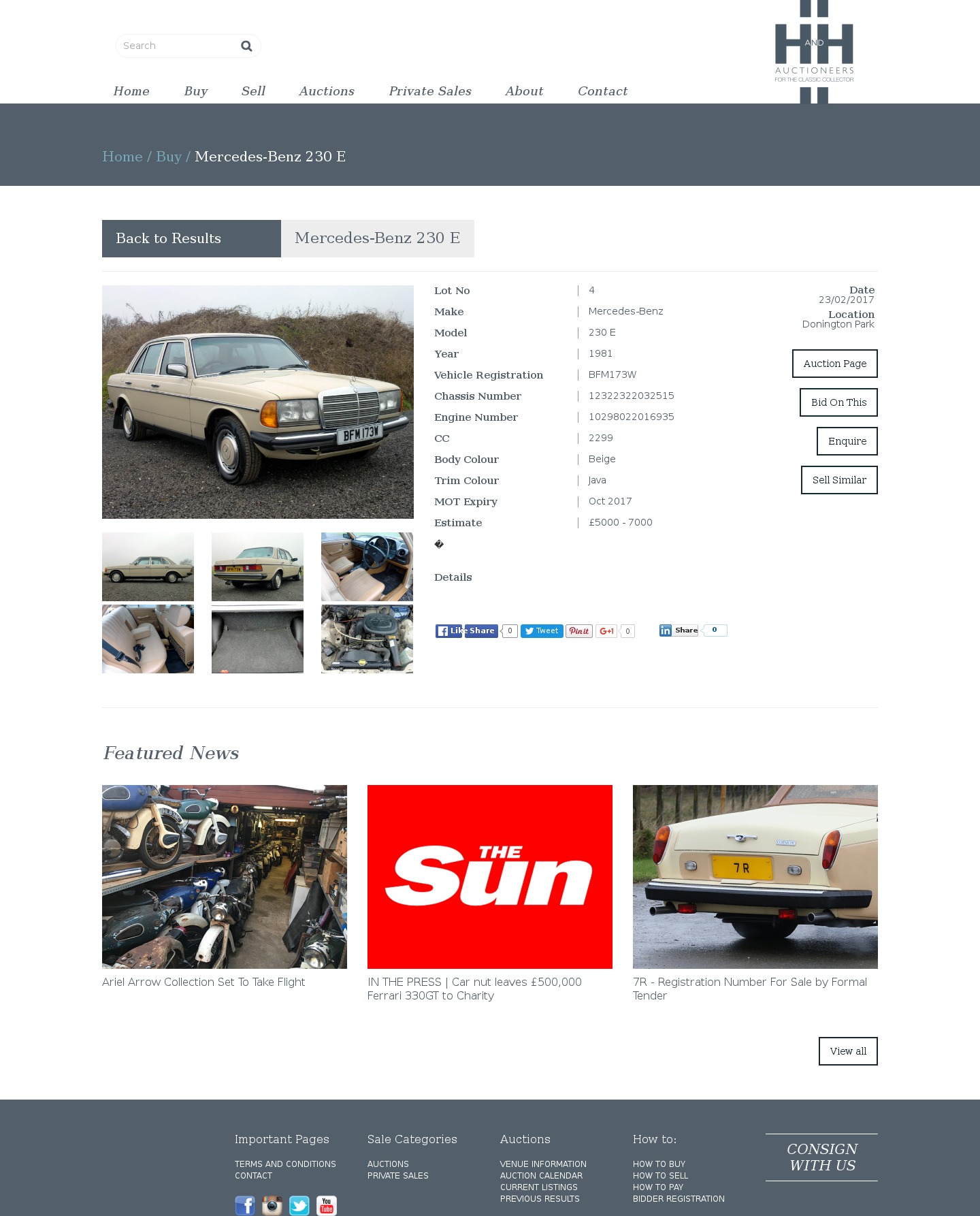Open HOW TO SELL footer link
The image size is (980, 1216).
point(660,1176)
